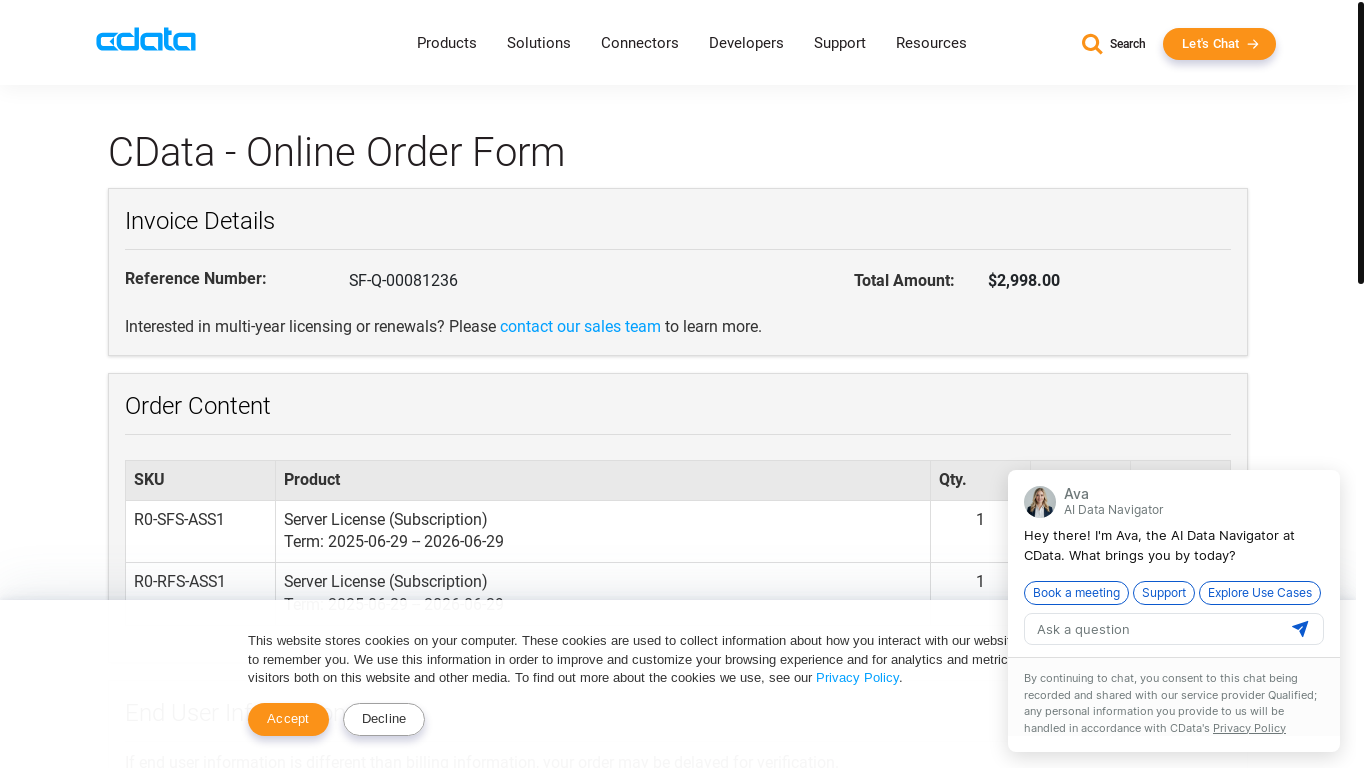The image size is (1366, 768).
Task: Click the Invoice Details heading
Action: (x=200, y=221)
